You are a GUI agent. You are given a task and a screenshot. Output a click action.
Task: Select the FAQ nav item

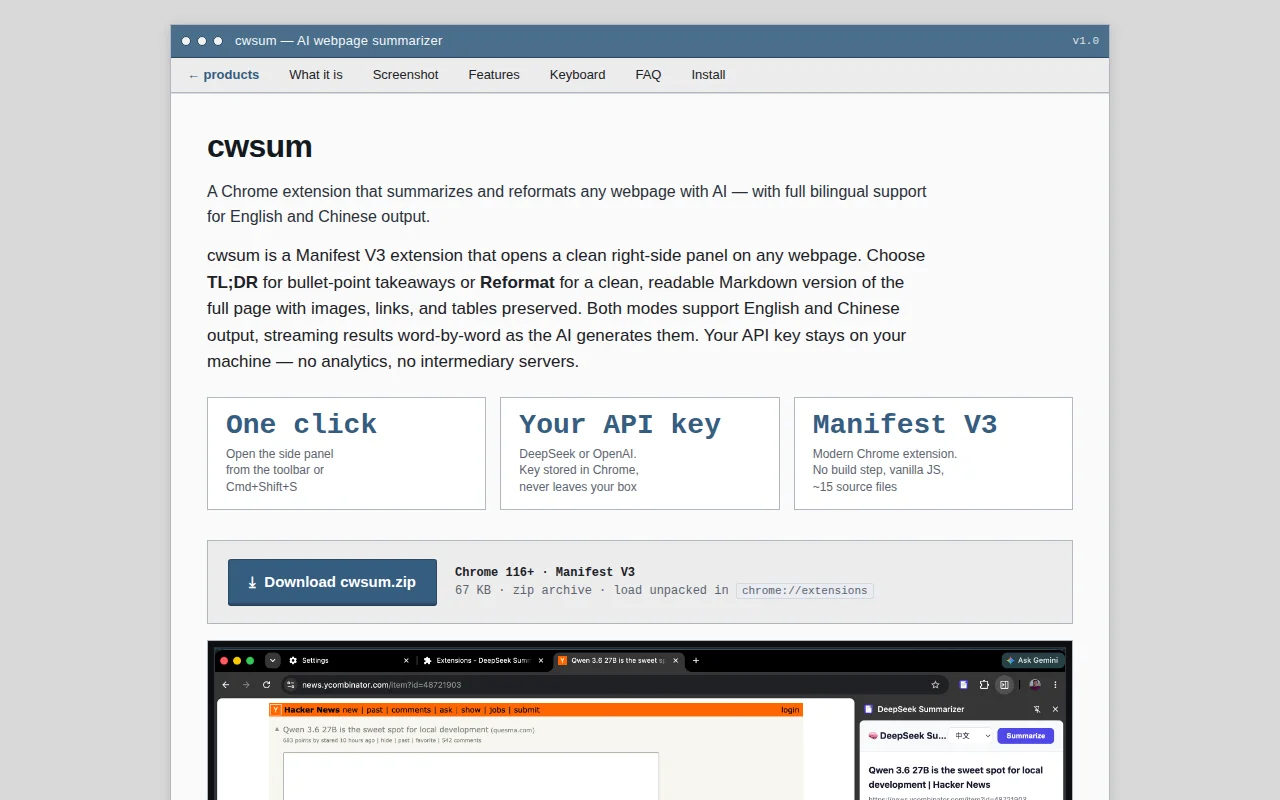648,75
